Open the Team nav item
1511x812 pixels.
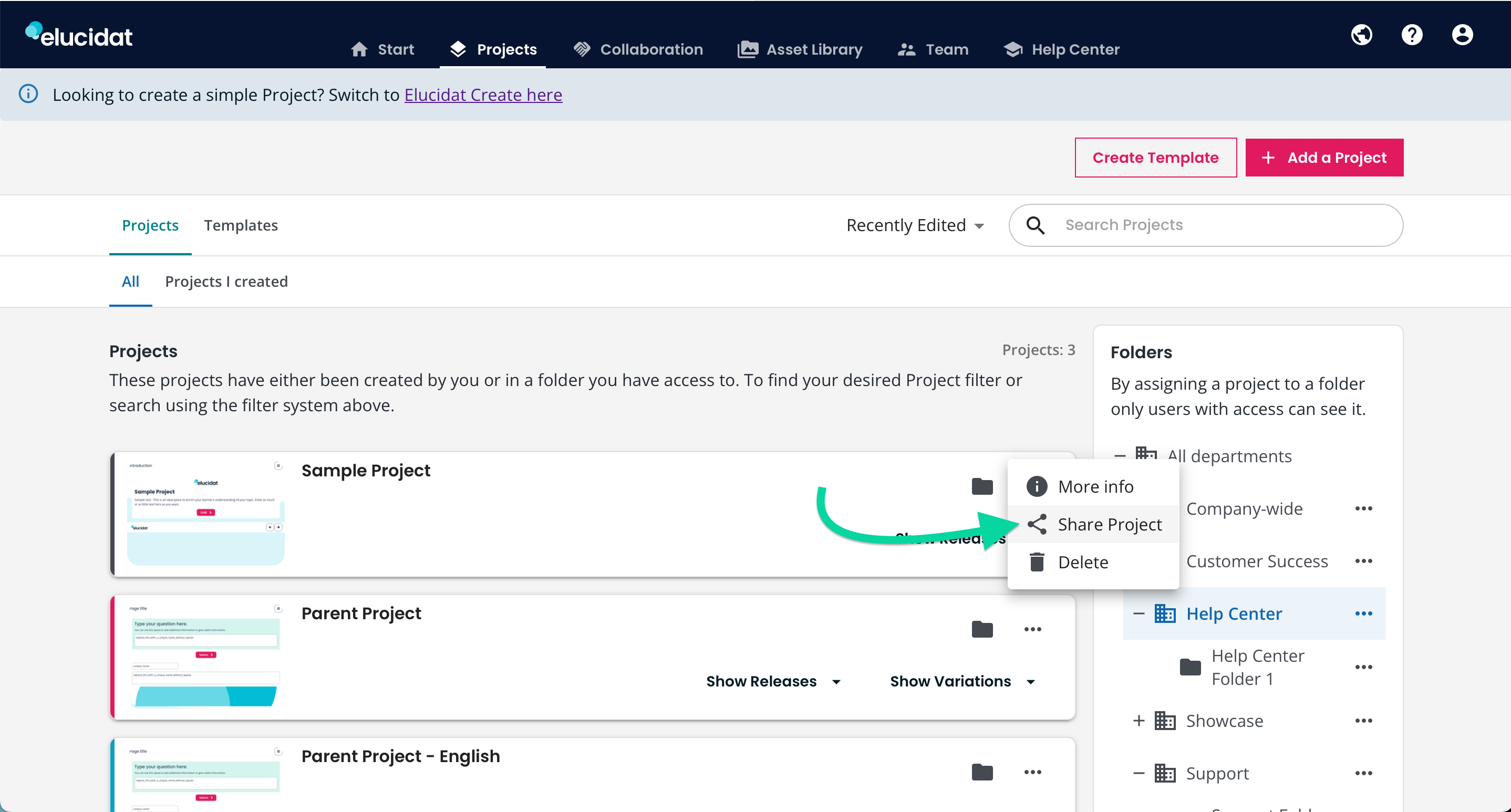tap(933, 49)
